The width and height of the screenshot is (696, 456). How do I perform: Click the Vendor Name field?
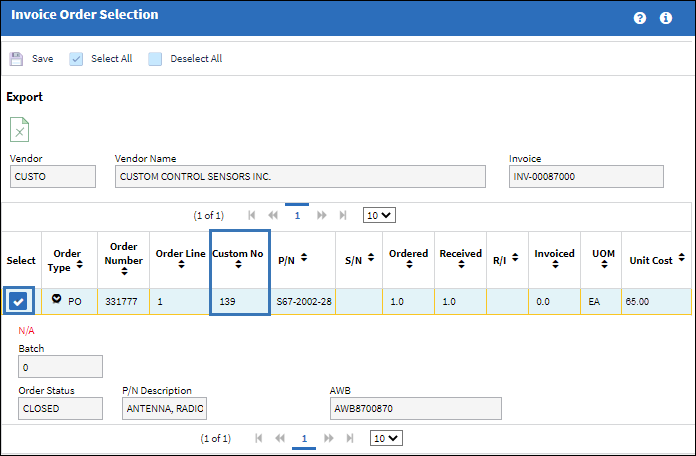point(300,177)
